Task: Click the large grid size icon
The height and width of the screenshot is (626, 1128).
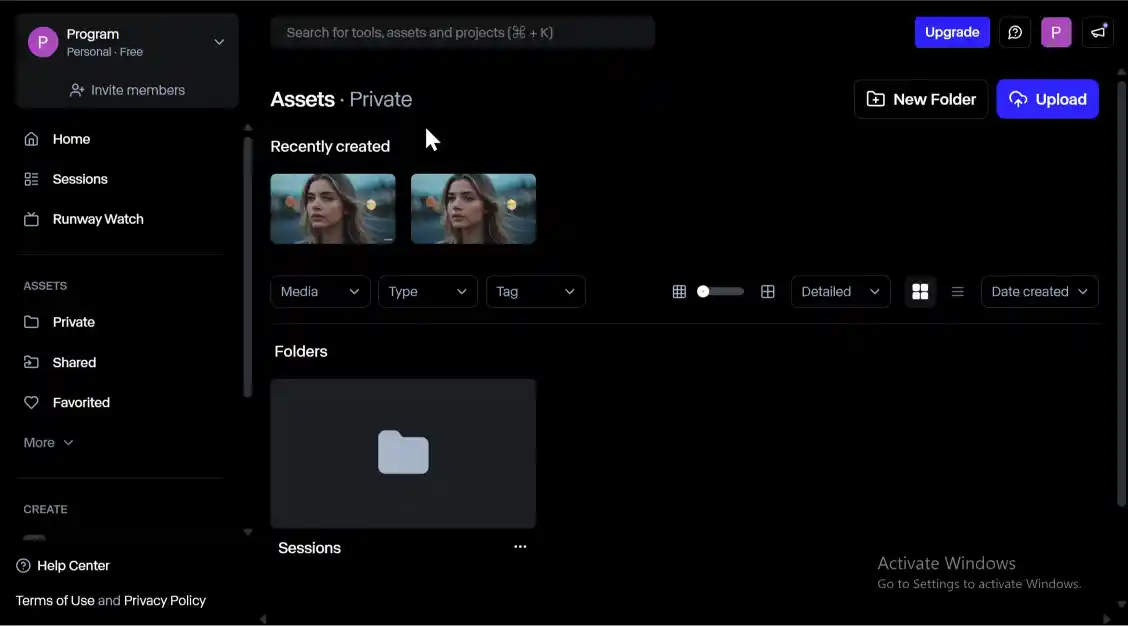Action: (768, 292)
